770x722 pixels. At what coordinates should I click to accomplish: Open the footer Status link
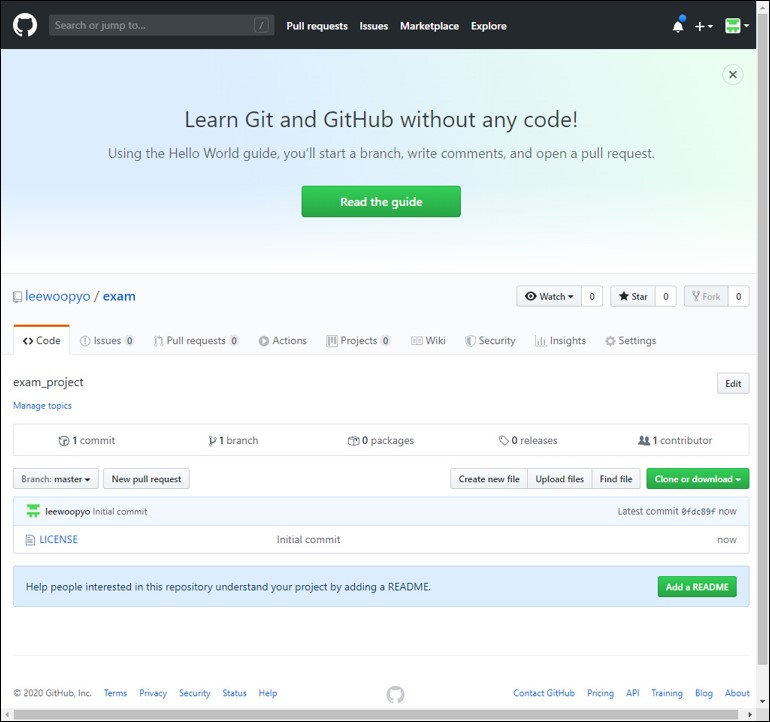coord(234,693)
